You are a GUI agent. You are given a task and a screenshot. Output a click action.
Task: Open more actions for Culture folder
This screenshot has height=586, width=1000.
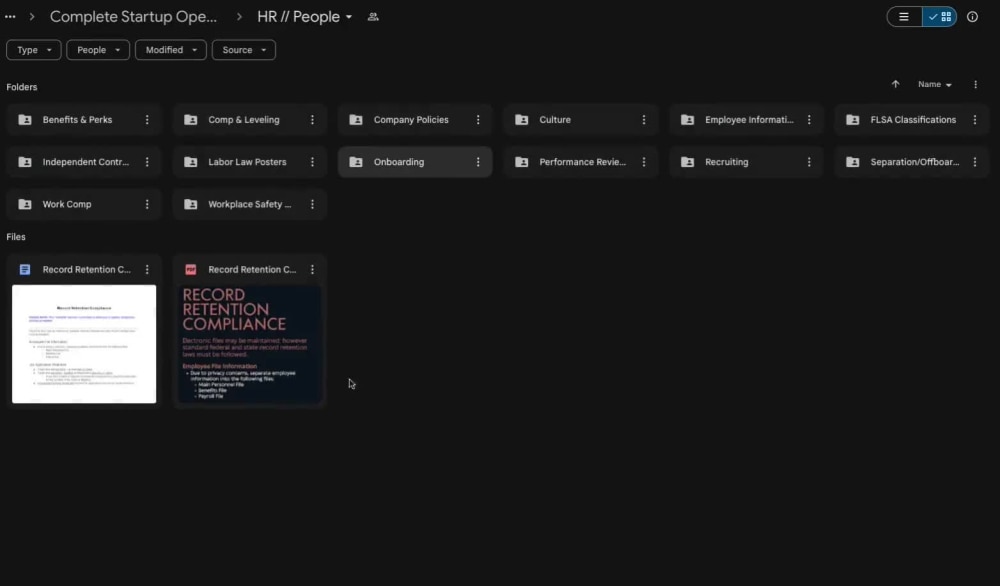point(644,120)
